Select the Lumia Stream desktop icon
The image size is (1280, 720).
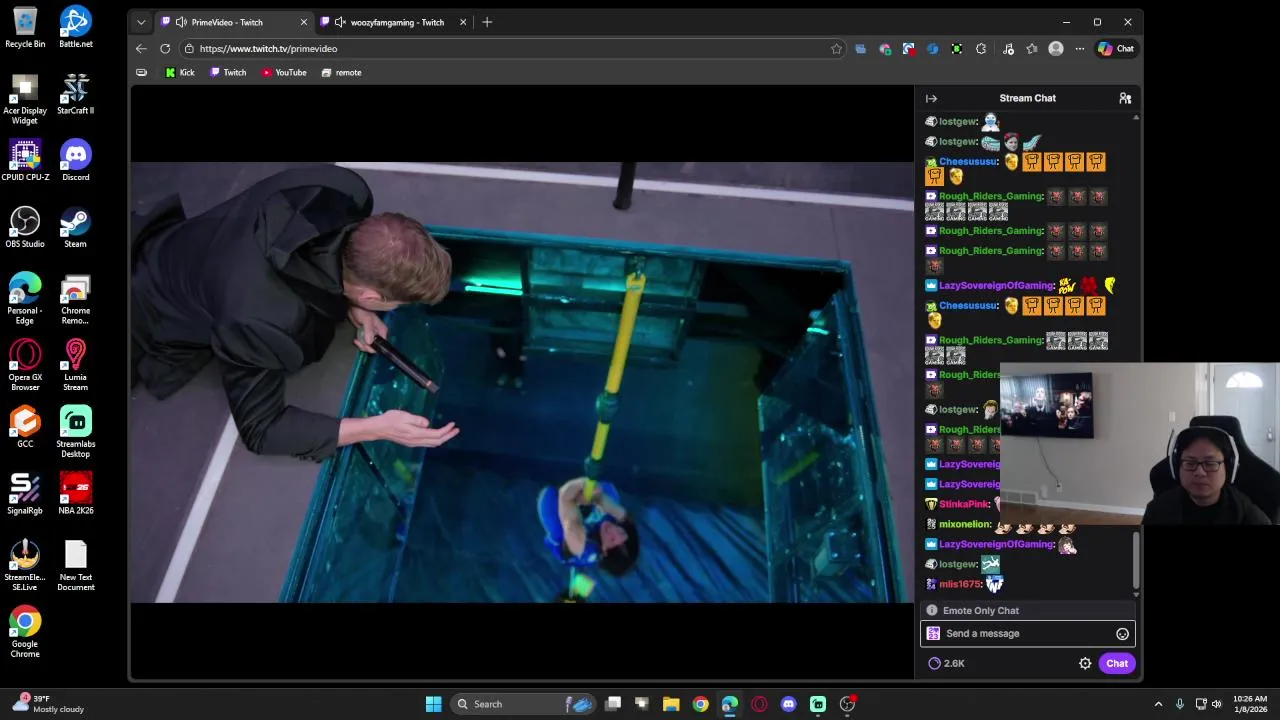(x=75, y=366)
